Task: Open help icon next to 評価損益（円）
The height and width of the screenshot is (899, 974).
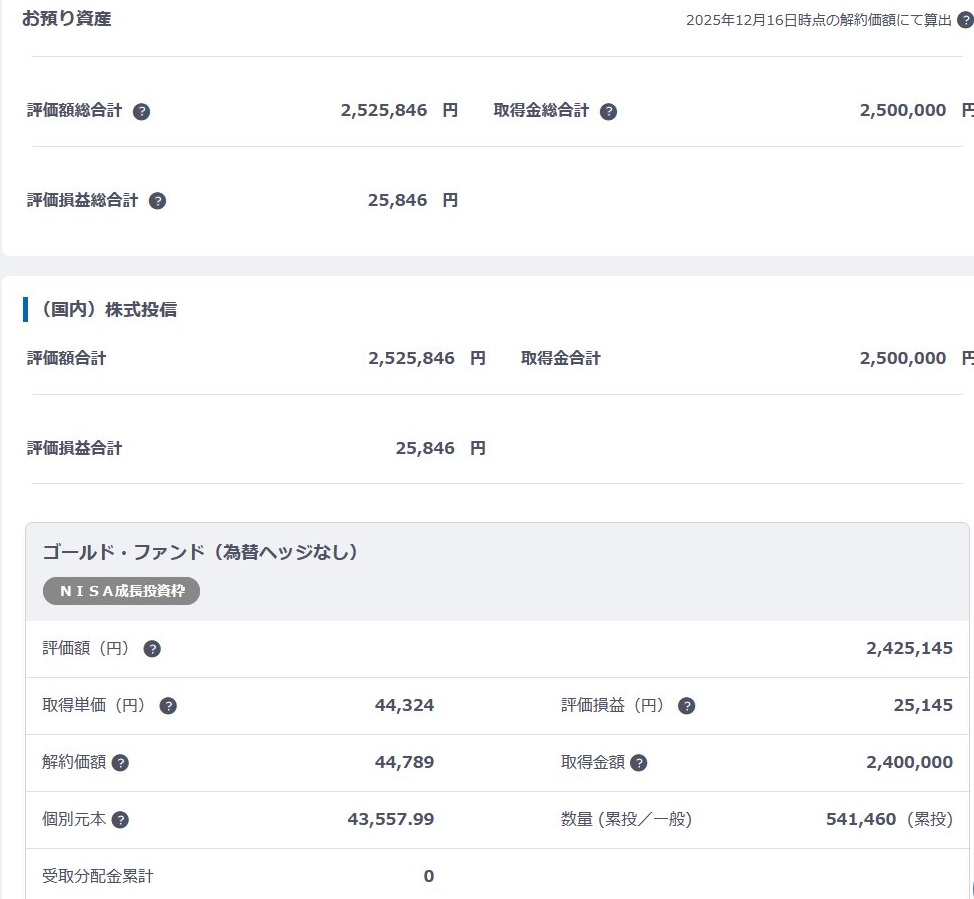Action: coord(686,706)
